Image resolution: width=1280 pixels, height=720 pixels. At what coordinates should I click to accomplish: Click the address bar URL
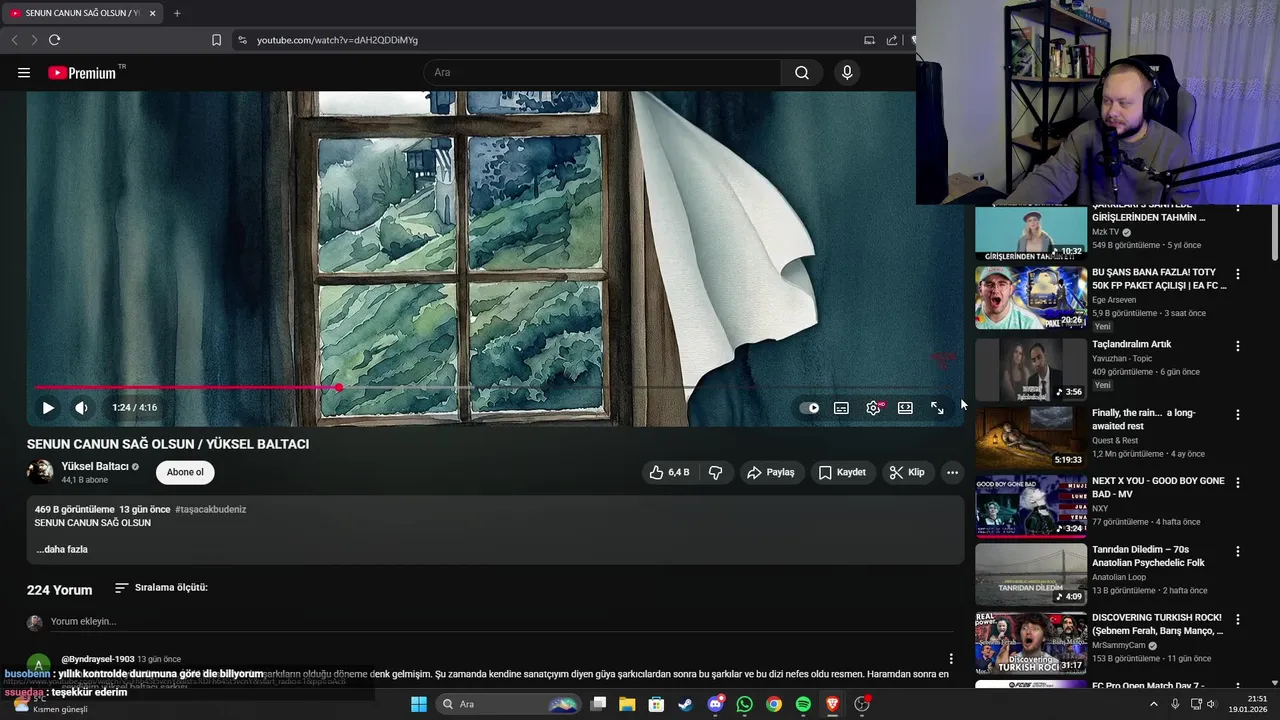coord(337,40)
